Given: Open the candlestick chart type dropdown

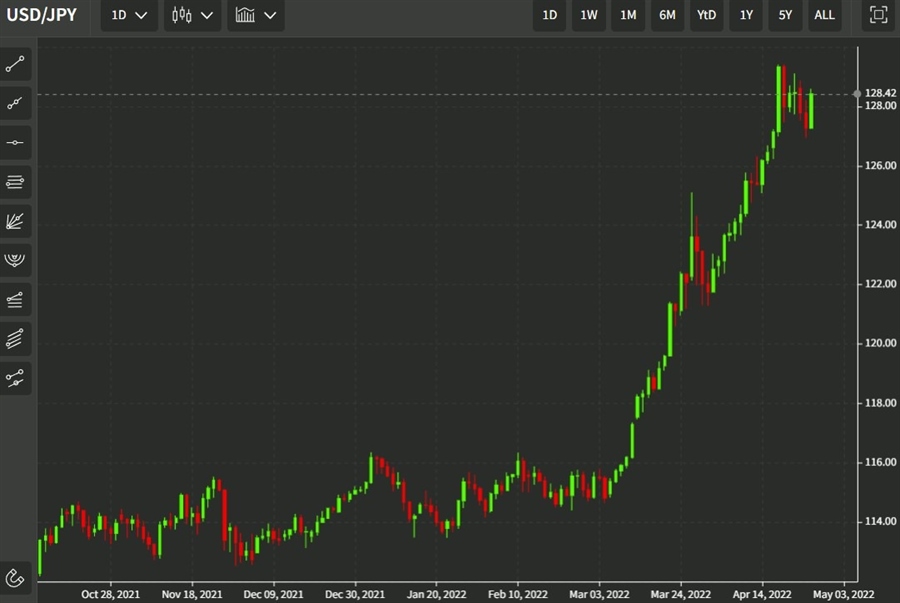Looking at the screenshot, I should [193, 15].
